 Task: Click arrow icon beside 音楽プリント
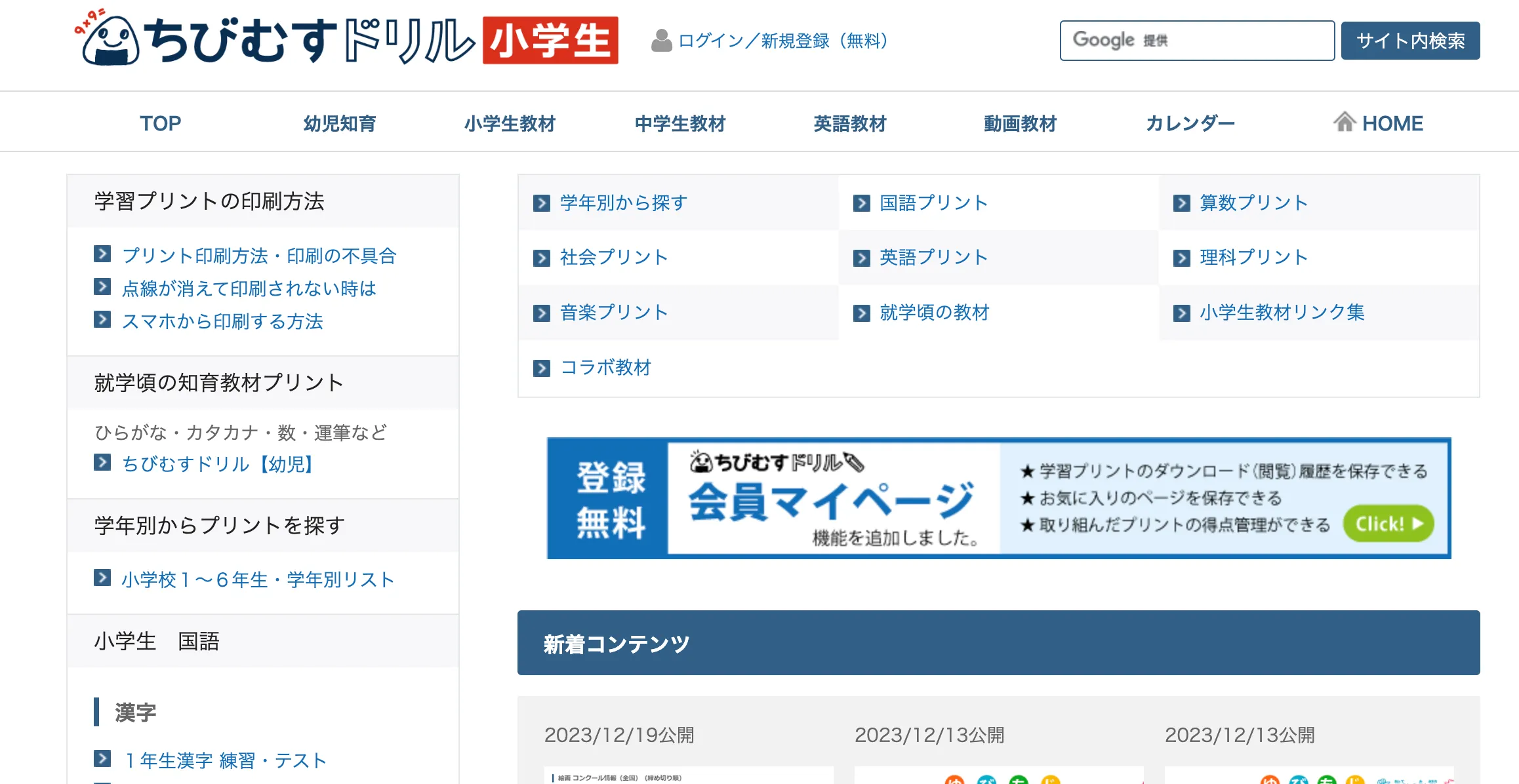click(x=542, y=313)
